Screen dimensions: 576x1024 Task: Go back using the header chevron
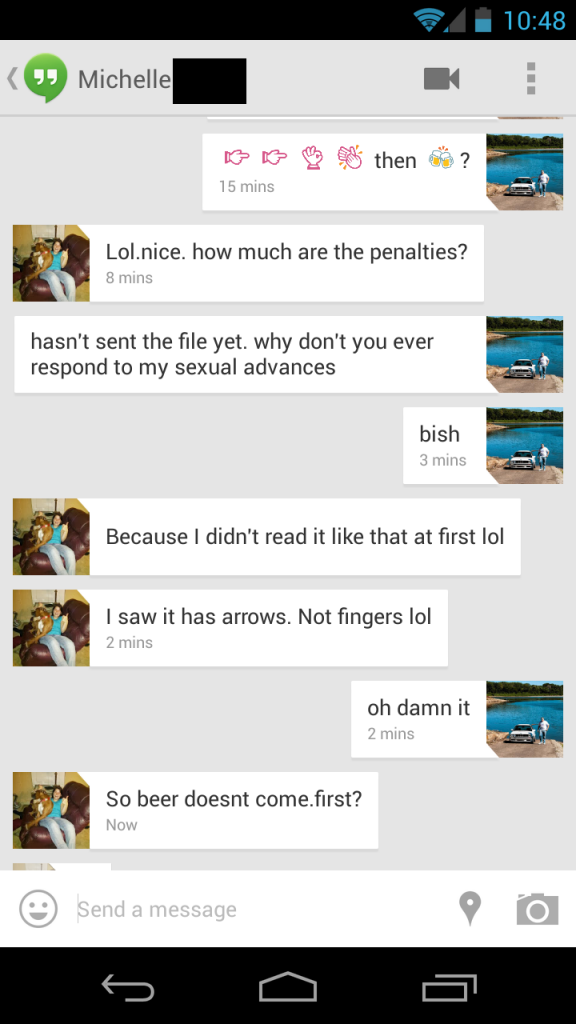click(12, 78)
